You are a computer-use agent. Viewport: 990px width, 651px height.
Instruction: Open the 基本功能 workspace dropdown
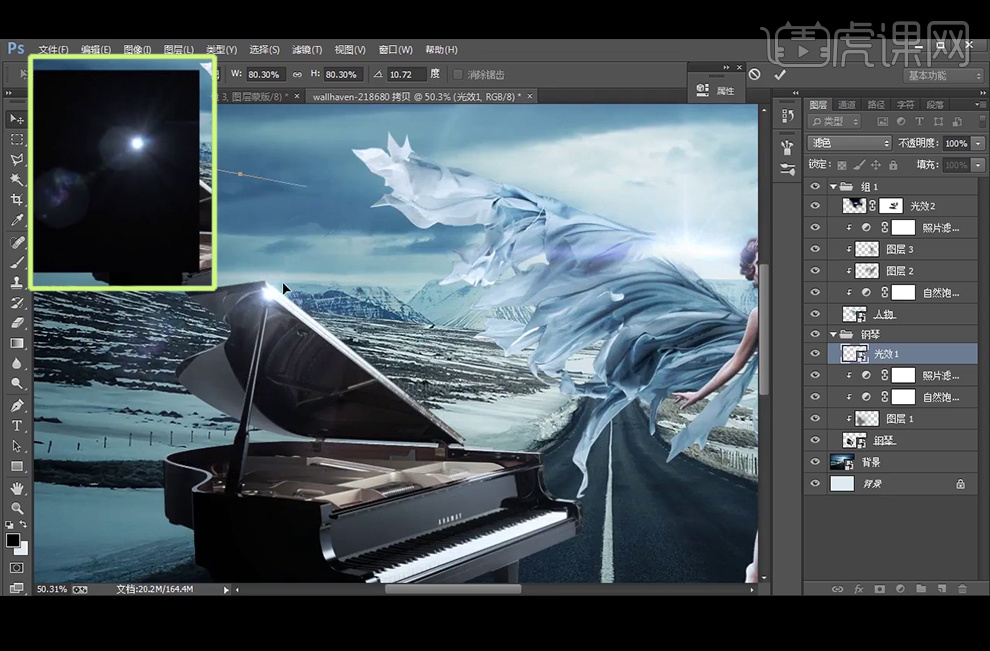tap(943, 75)
